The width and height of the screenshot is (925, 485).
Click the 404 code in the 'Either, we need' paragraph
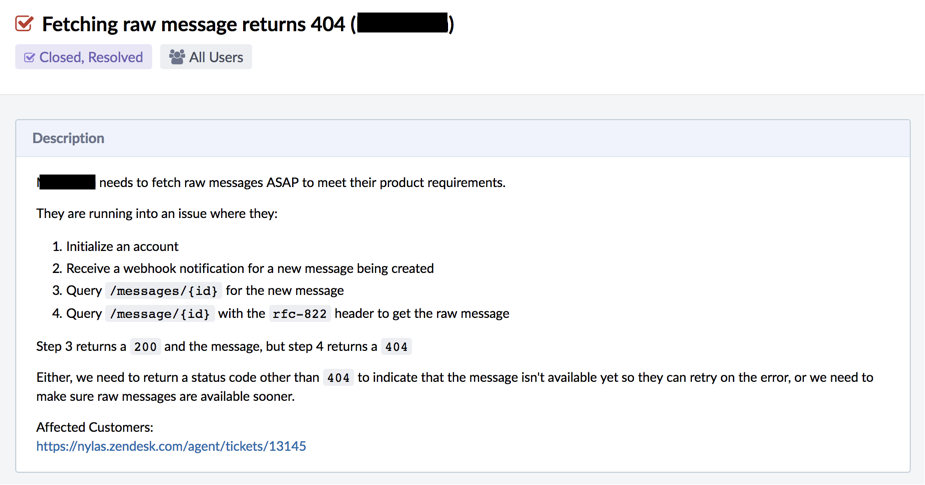point(338,378)
